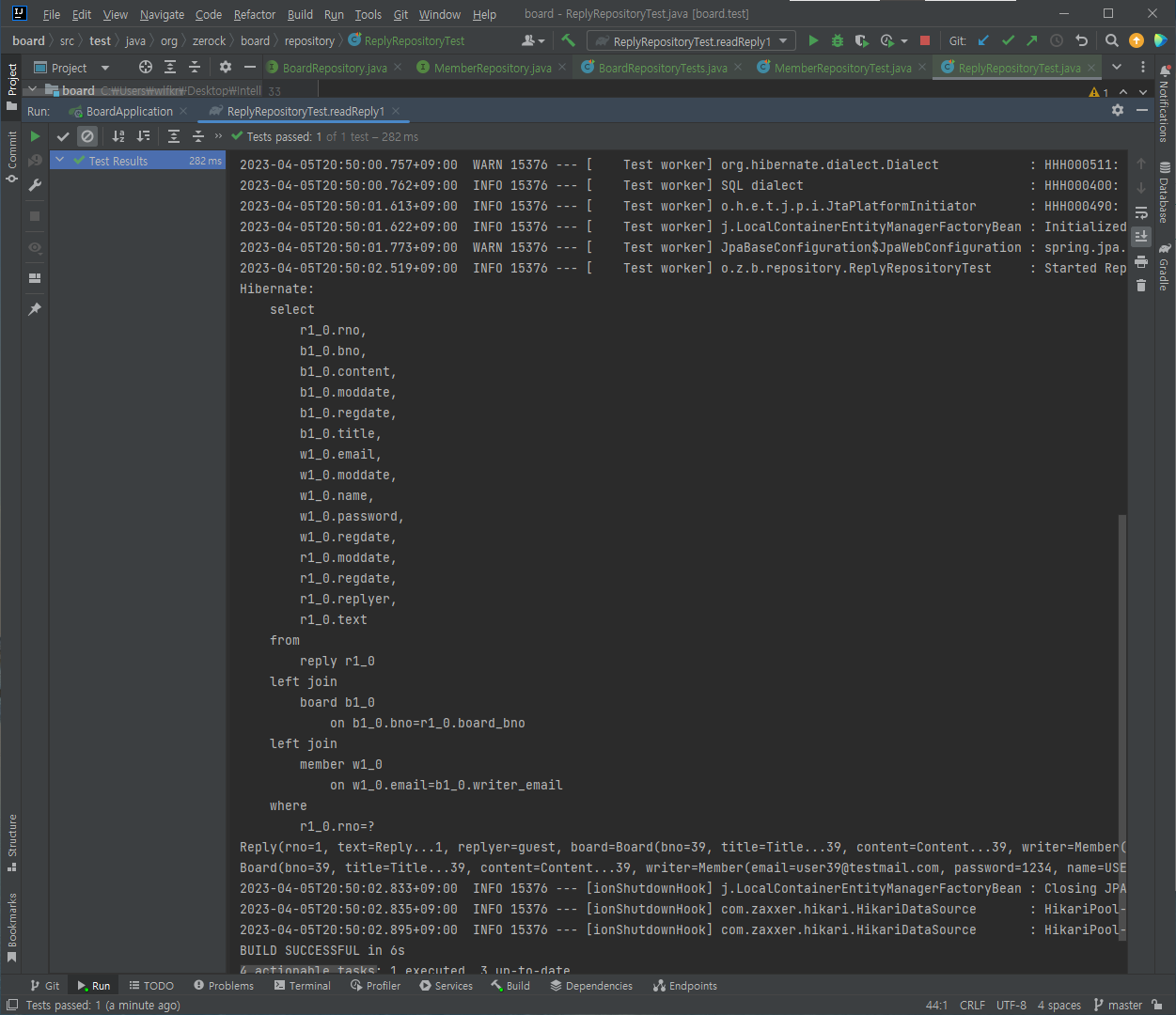Sort test results alphabetically
The height and width of the screenshot is (1015, 1176).
(x=118, y=136)
